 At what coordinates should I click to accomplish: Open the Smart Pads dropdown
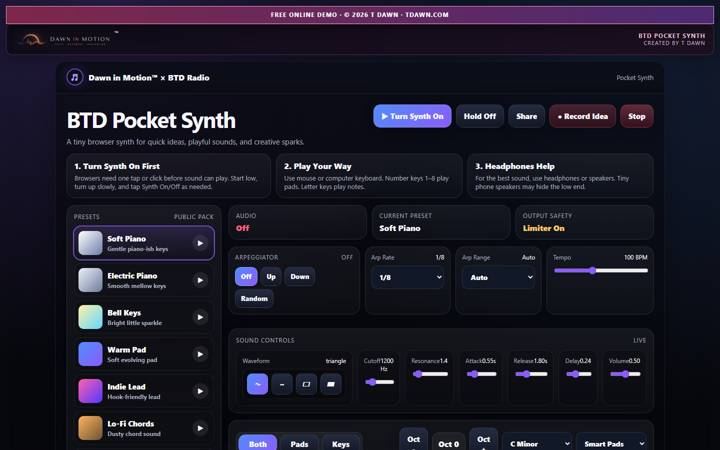tap(612, 444)
